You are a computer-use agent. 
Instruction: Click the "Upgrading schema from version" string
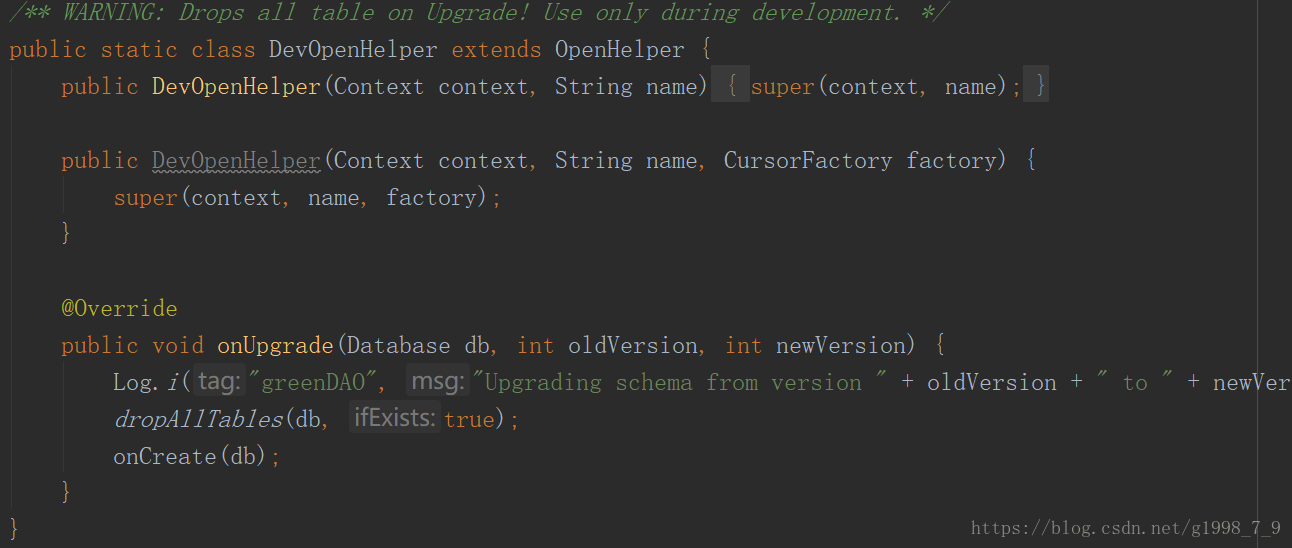(678, 383)
